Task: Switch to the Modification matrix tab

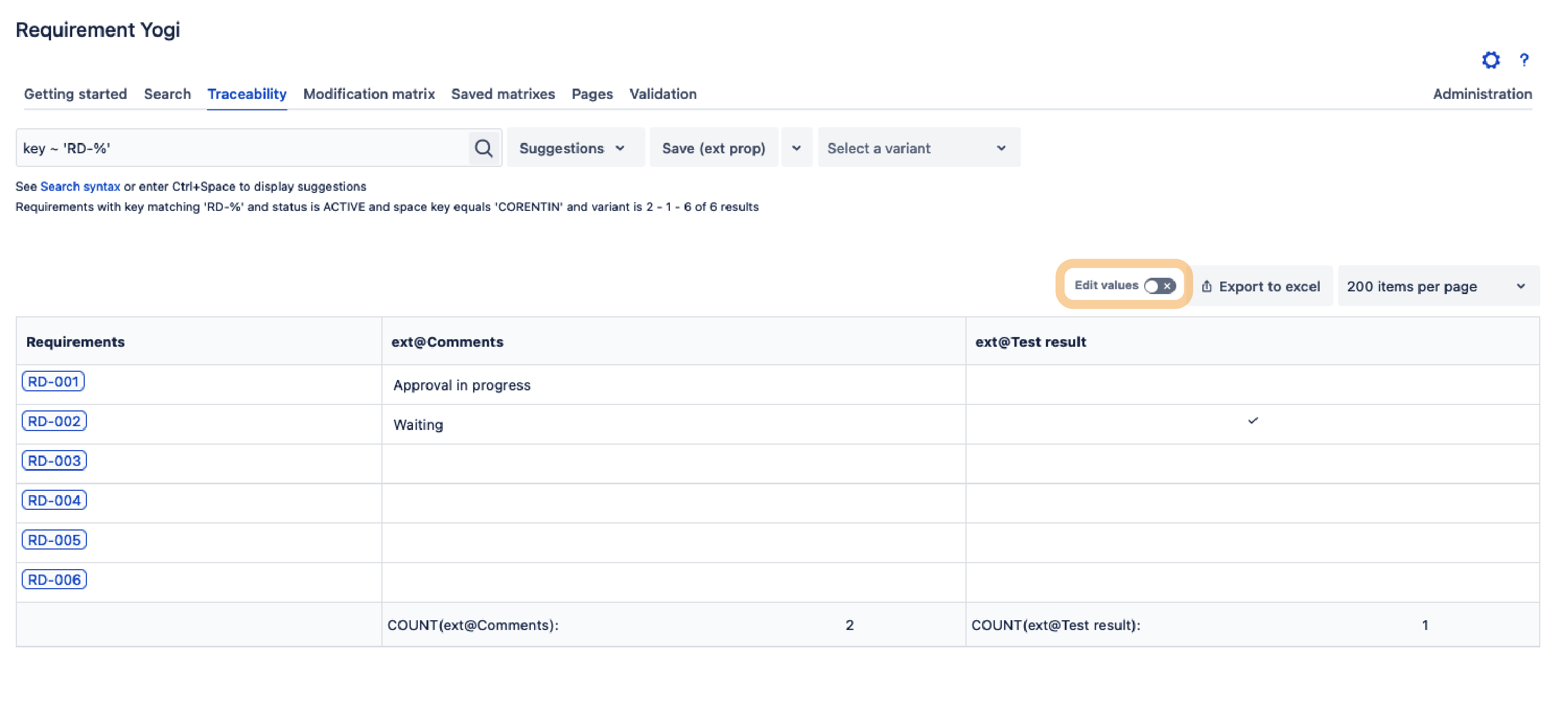Action: 368,93
